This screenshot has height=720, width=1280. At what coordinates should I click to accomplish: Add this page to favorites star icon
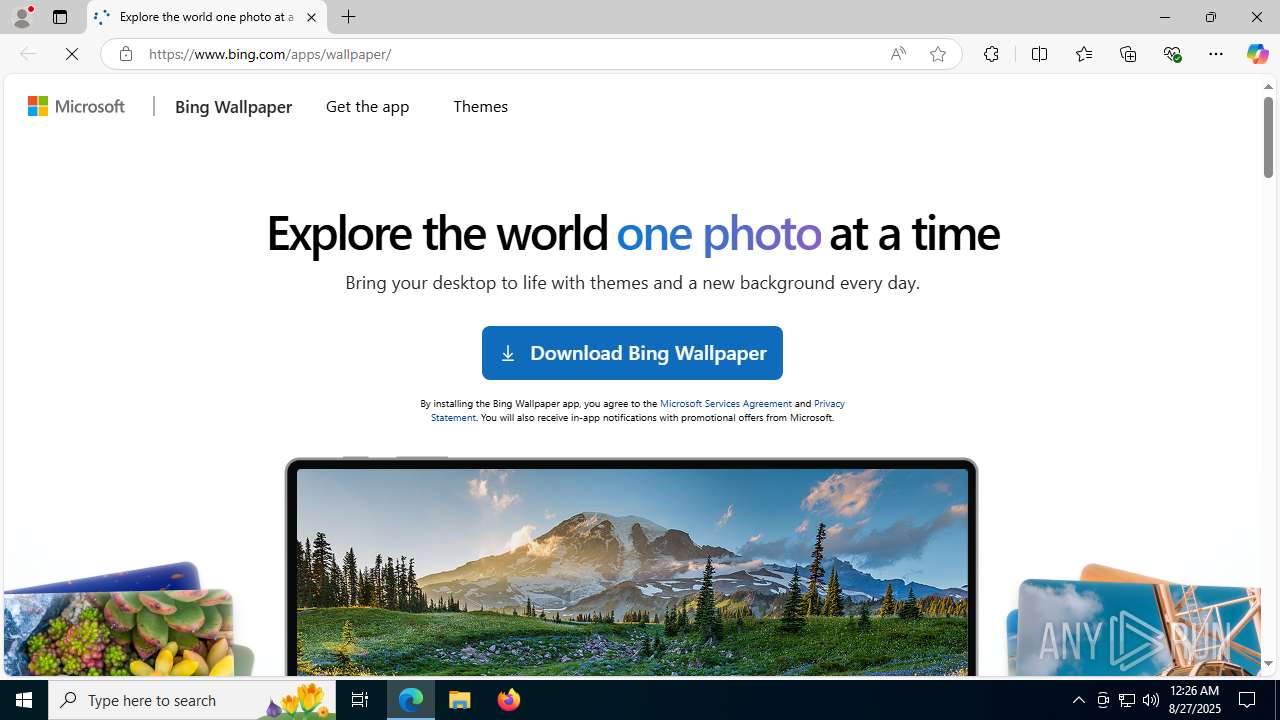click(x=937, y=54)
